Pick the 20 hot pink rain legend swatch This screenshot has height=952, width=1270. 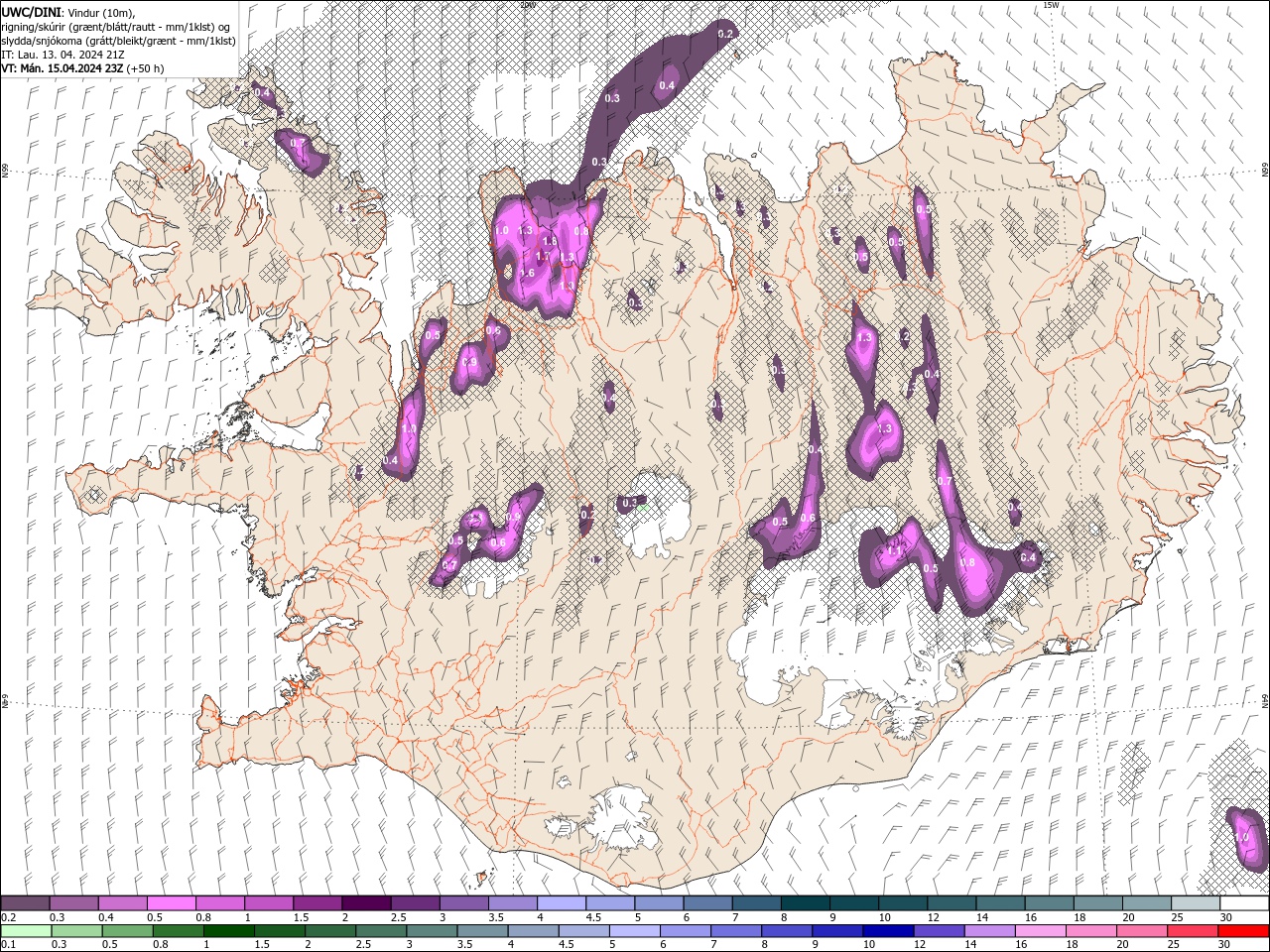point(1141,931)
